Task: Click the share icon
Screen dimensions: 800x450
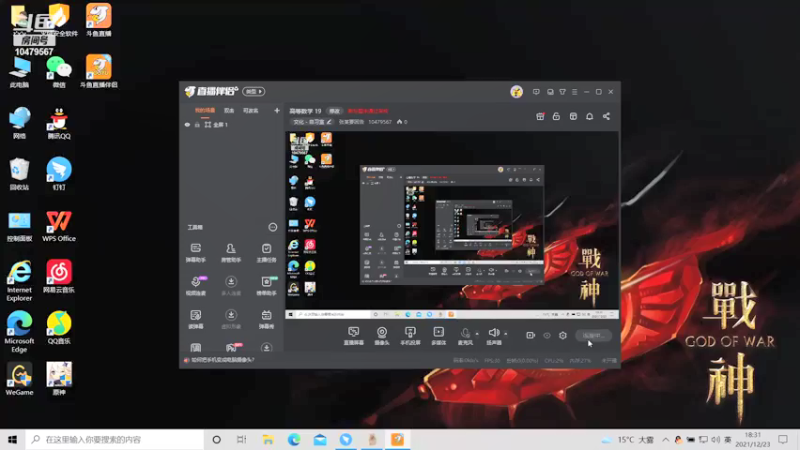Action: click(606, 116)
